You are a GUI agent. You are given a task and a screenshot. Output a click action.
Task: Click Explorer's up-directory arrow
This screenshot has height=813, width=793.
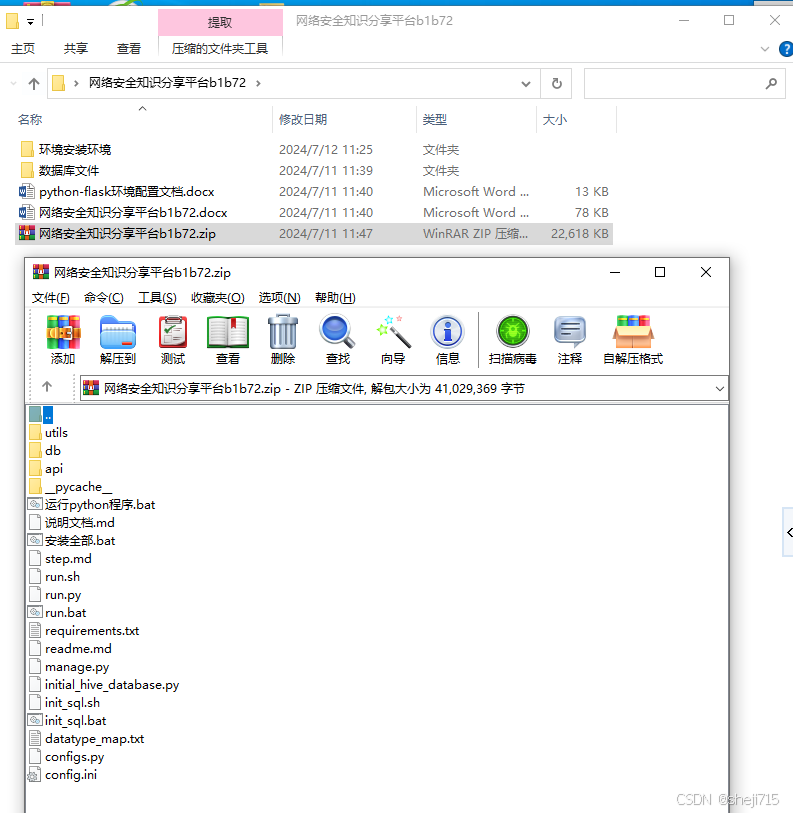34,83
